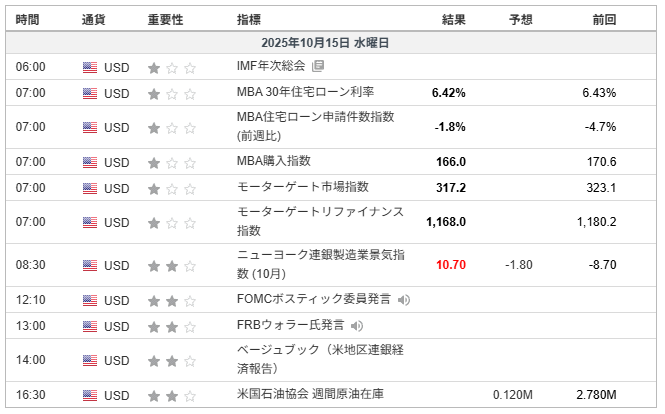The width and height of the screenshot is (665, 414).
Task: Click the importance stars for ニューヨーク連銀製造業景気指数
Action: [172, 266]
